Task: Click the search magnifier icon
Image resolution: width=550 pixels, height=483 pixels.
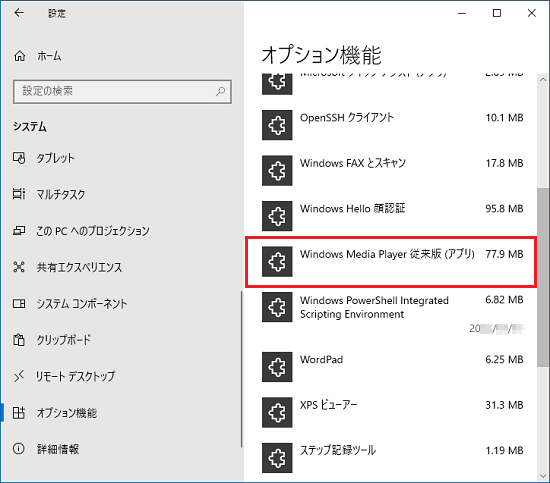Action: (220, 92)
